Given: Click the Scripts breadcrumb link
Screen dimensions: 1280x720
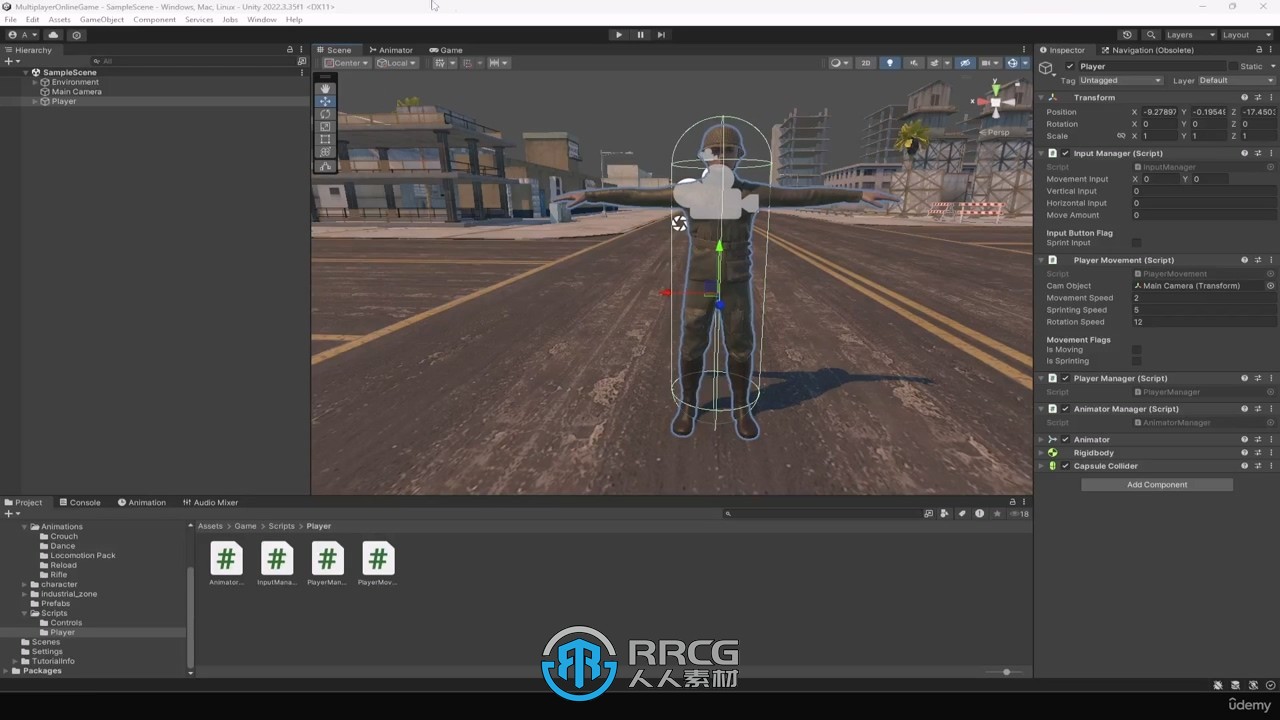Looking at the screenshot, I should 281,526.
